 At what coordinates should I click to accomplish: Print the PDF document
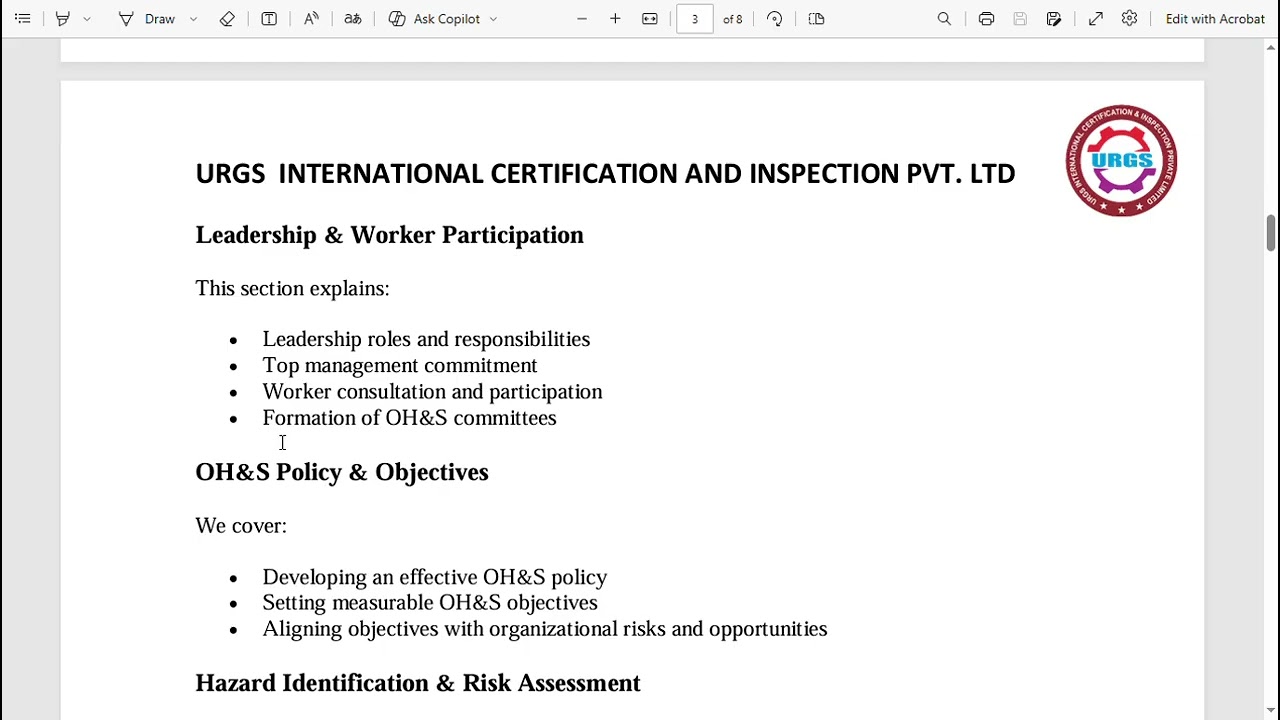pos(986,19)
